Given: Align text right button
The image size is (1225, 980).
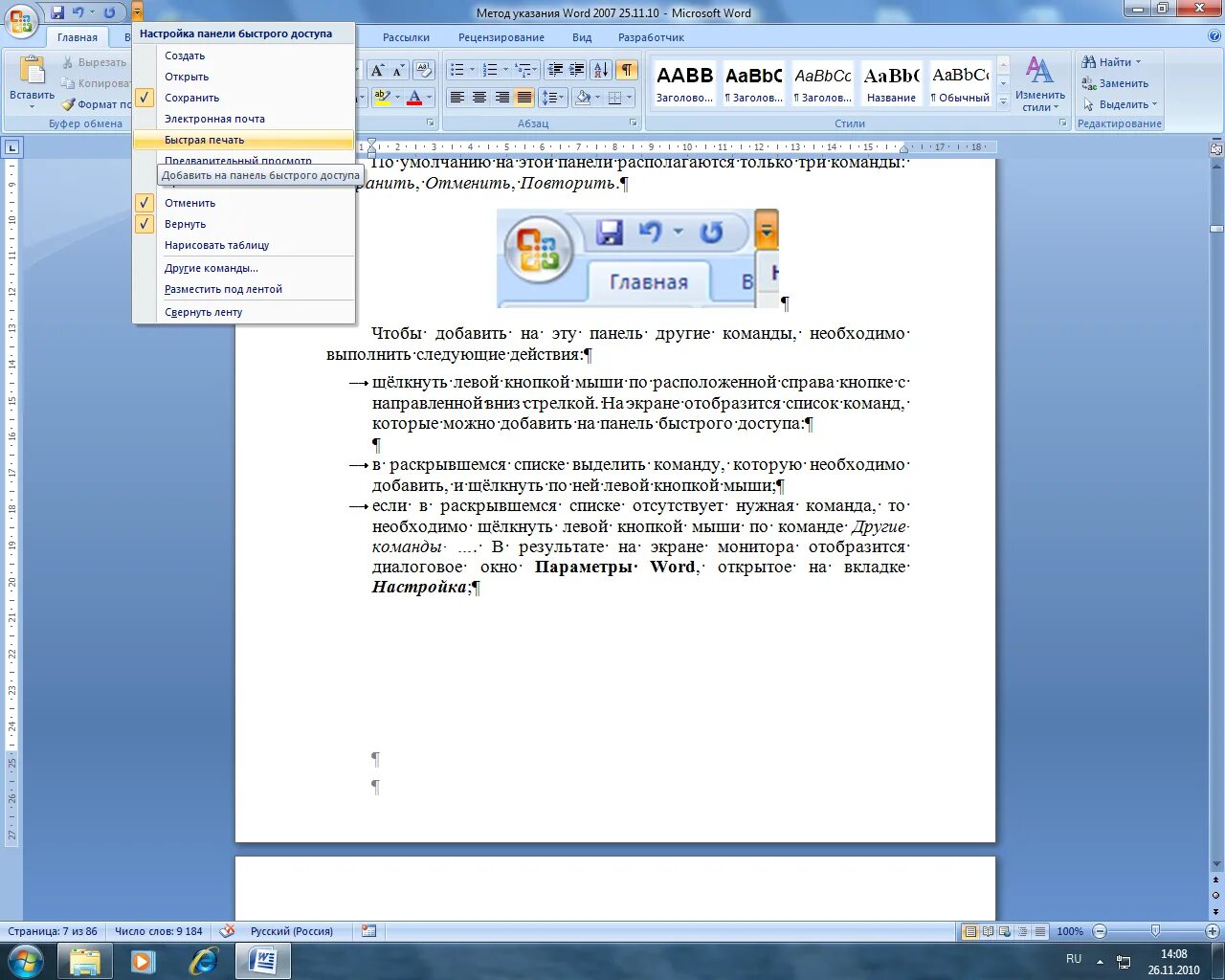Looking at the screenshot, I should [501, 98].
